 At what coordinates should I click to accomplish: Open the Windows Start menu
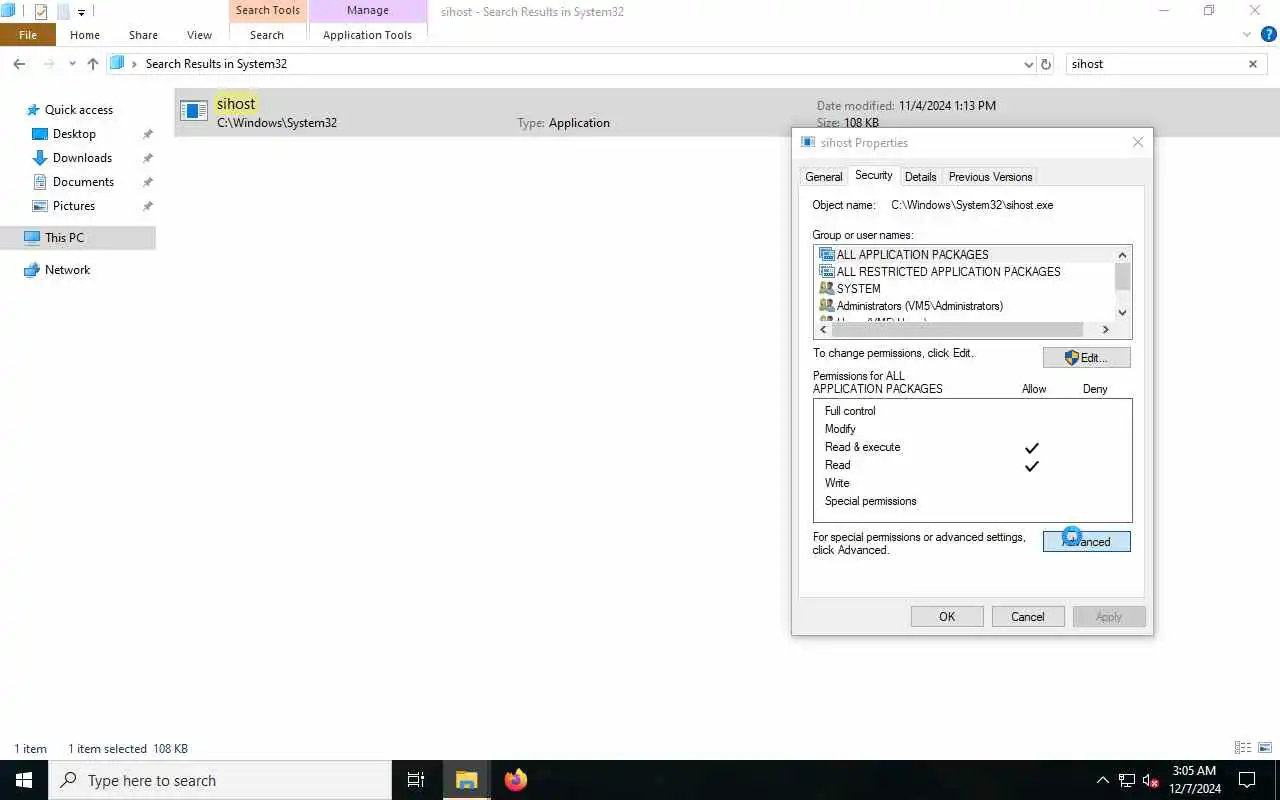click(x=24, y=780)
